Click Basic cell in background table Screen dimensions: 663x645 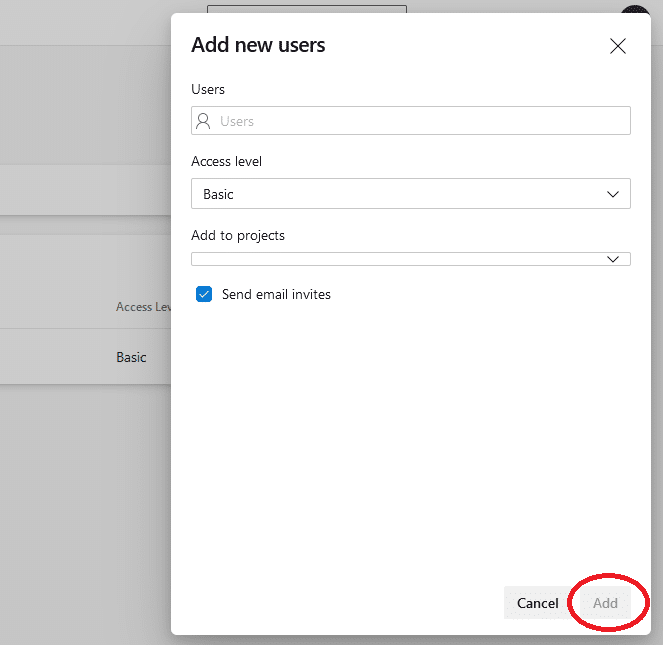coord(131,357)
